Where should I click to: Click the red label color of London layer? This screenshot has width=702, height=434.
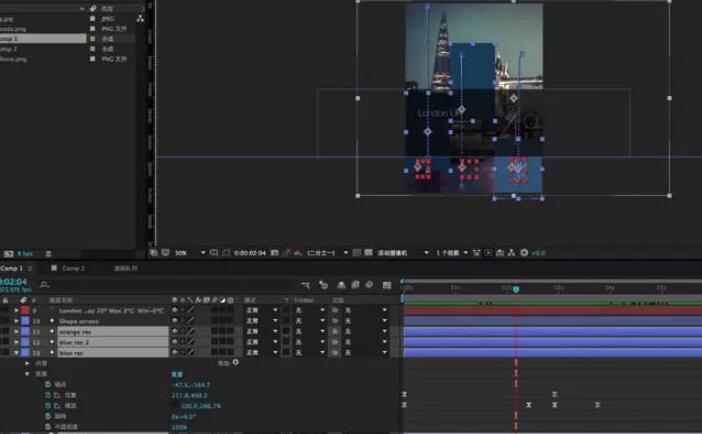[x=25, y=310]
